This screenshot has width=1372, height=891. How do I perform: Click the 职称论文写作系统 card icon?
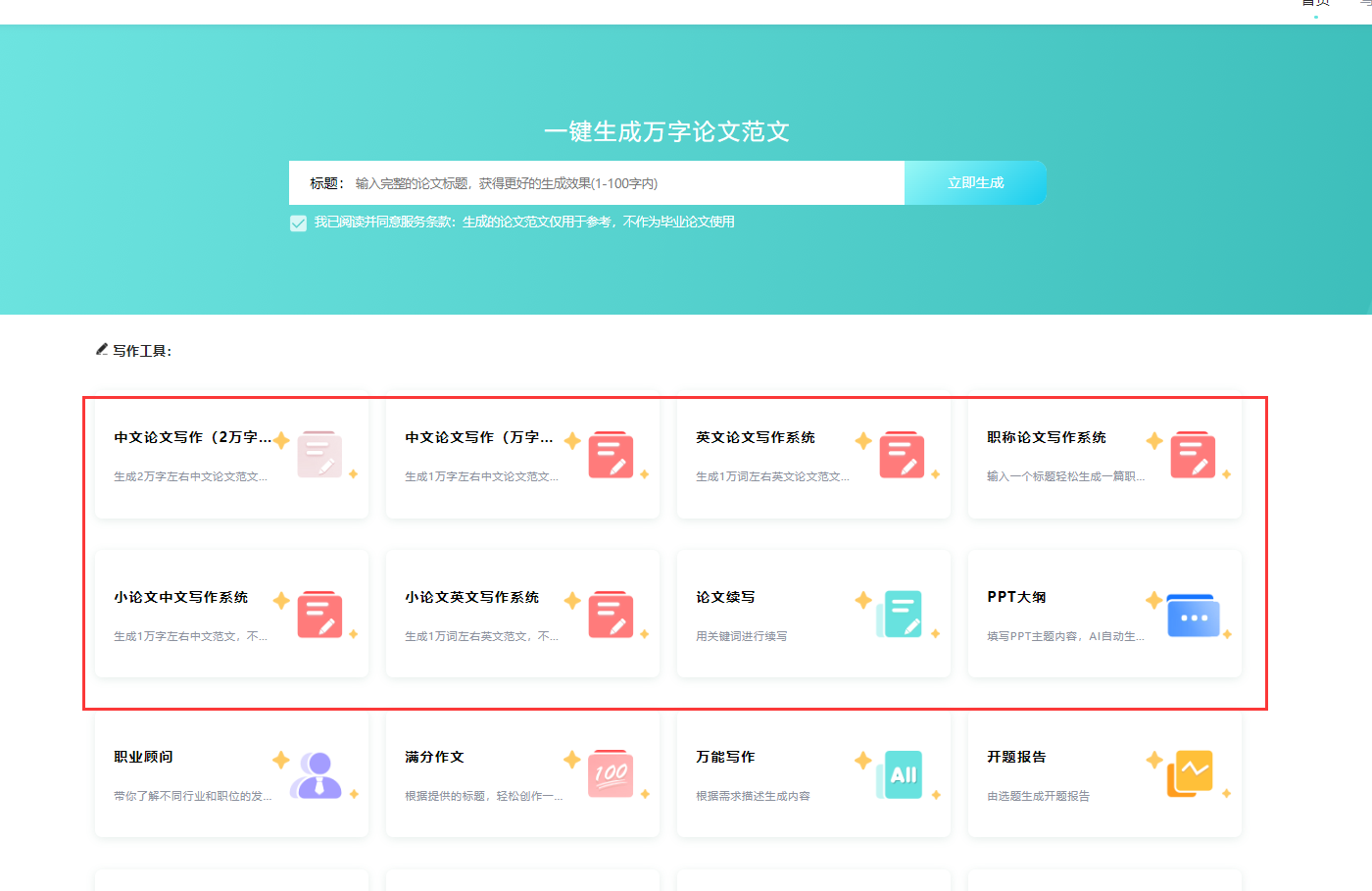tap(1193, 455)
